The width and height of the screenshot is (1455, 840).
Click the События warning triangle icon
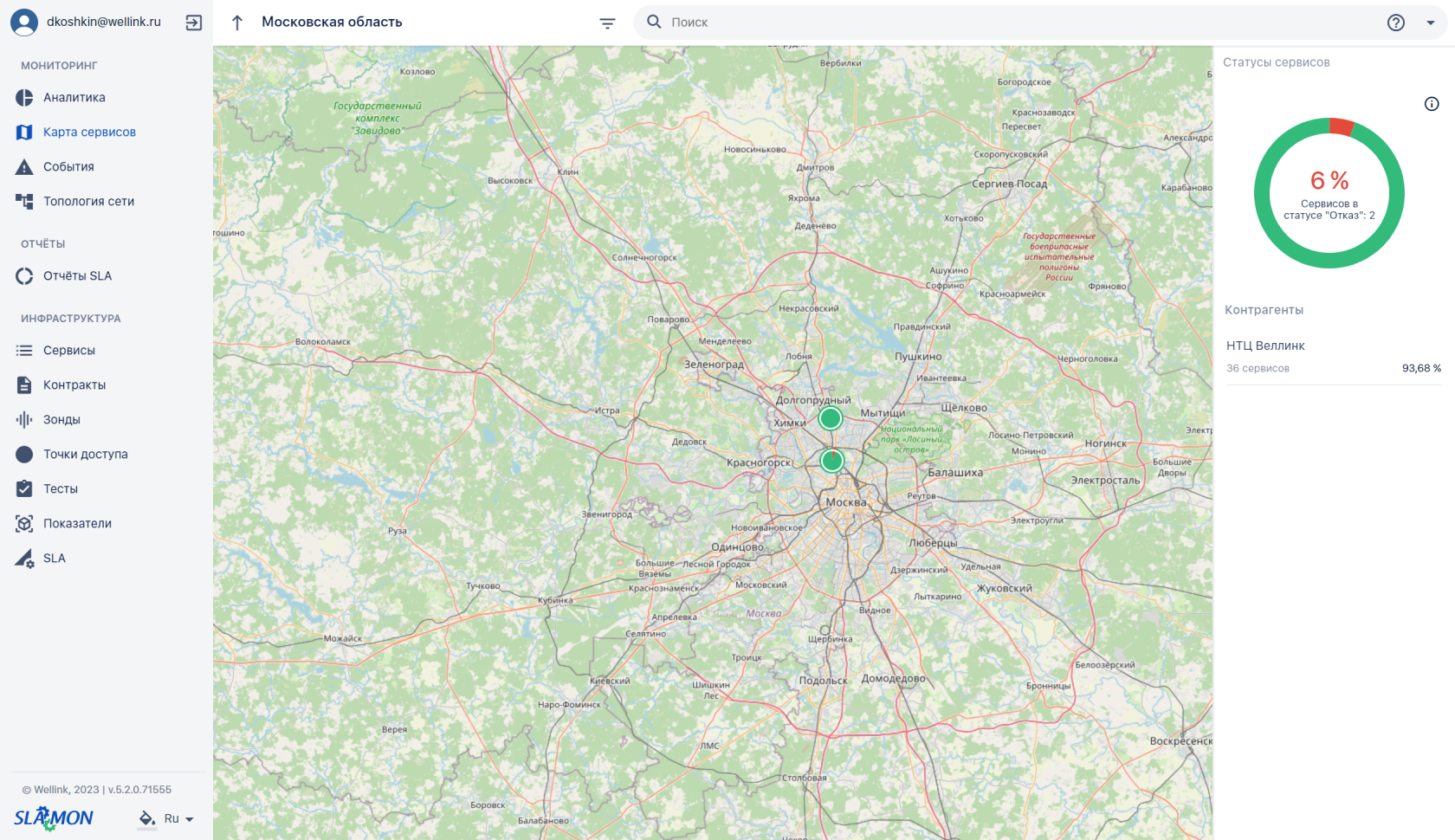coord(24,167)
